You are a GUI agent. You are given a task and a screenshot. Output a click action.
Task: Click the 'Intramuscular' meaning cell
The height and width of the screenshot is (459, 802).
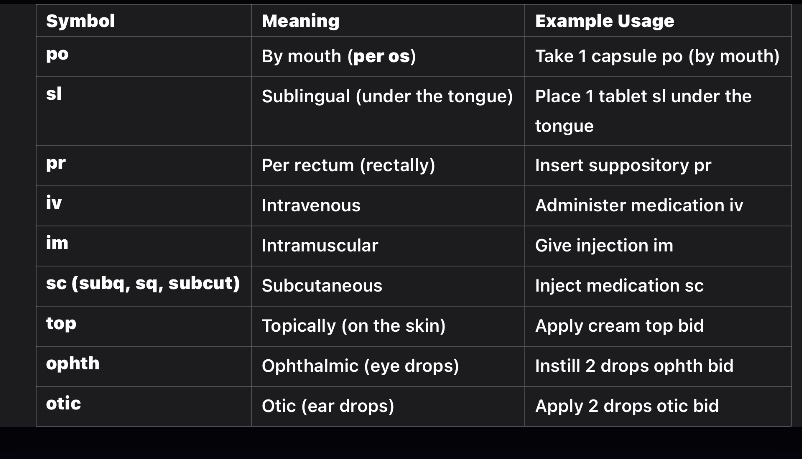coord(320,245)
